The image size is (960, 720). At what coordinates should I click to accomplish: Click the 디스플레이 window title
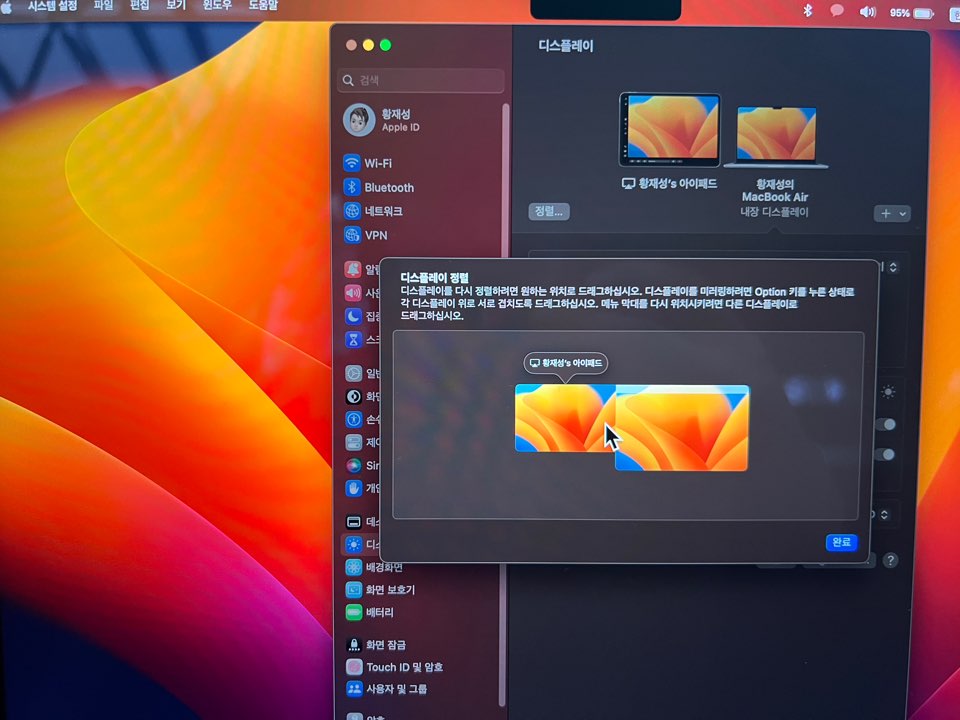tap(566, 46)
